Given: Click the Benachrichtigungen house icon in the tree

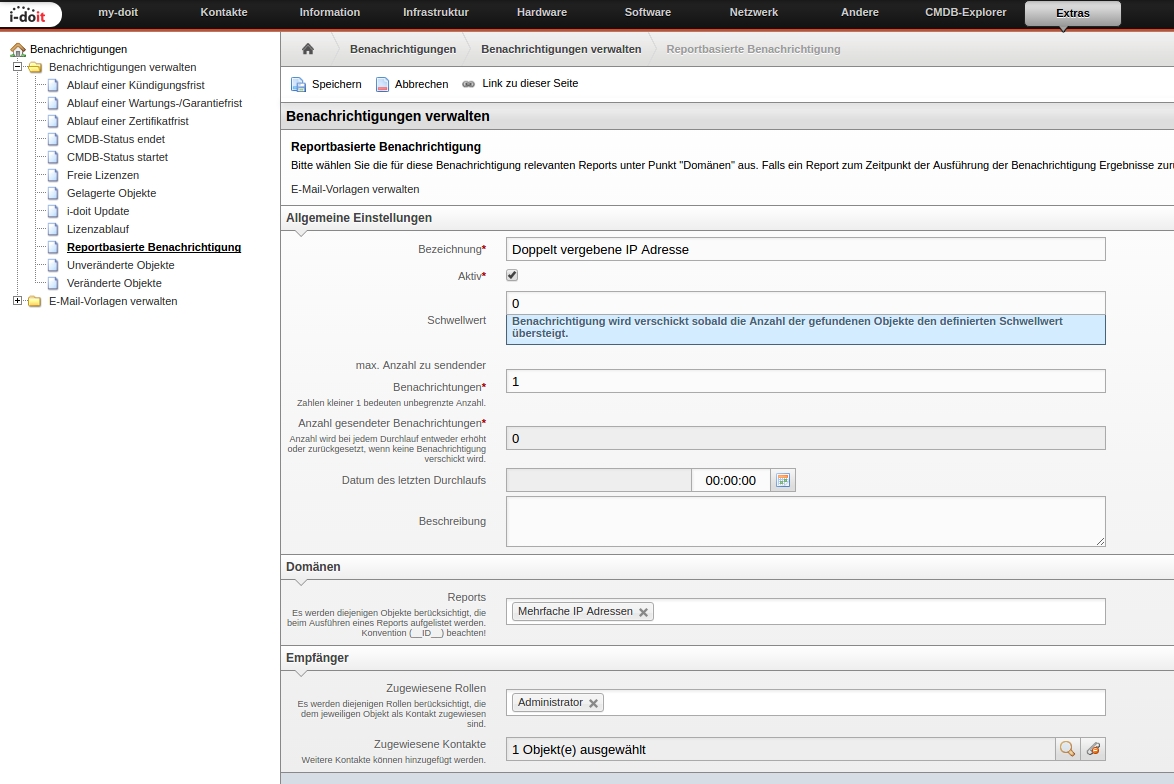Looking at the screenshot, I should pyautogui.click(x=18, y=49).
